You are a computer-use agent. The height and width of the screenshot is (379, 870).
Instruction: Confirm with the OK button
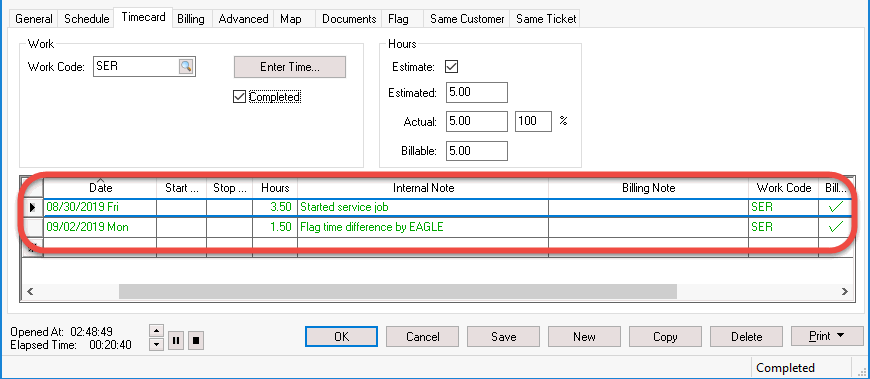[341, 336]
